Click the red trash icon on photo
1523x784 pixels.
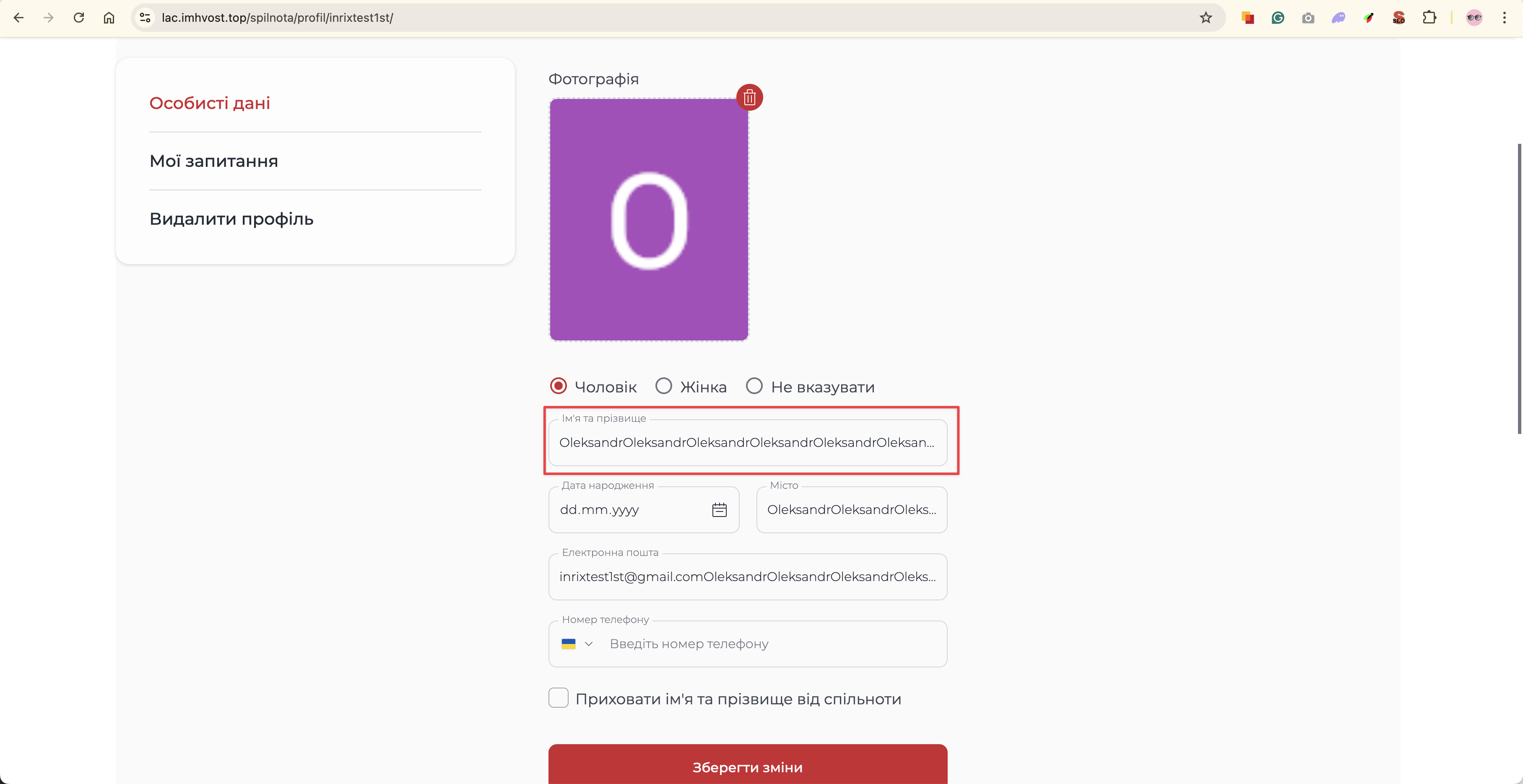(749, 97)
